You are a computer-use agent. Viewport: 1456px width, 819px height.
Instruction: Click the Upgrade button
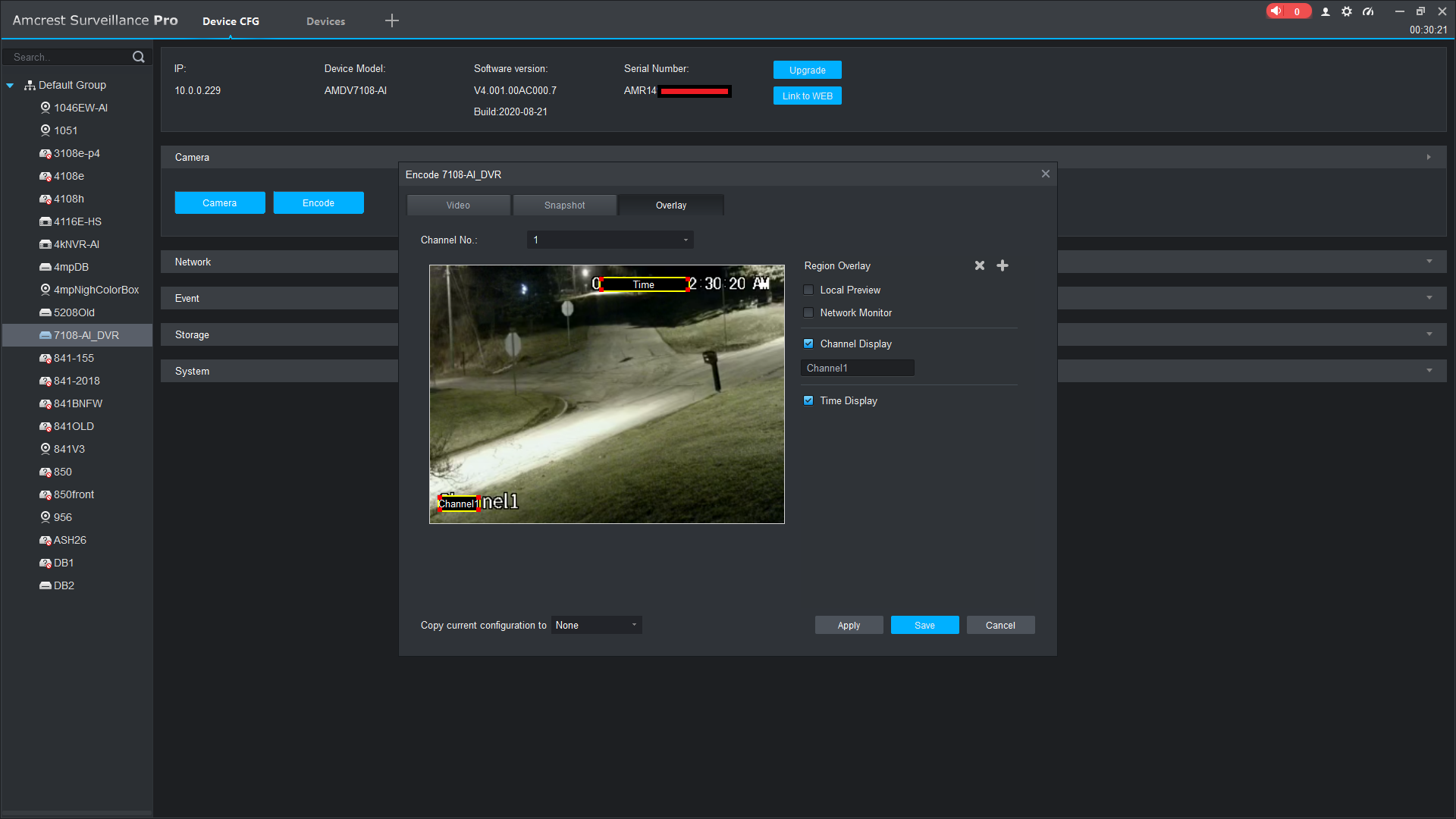[808, 70]
